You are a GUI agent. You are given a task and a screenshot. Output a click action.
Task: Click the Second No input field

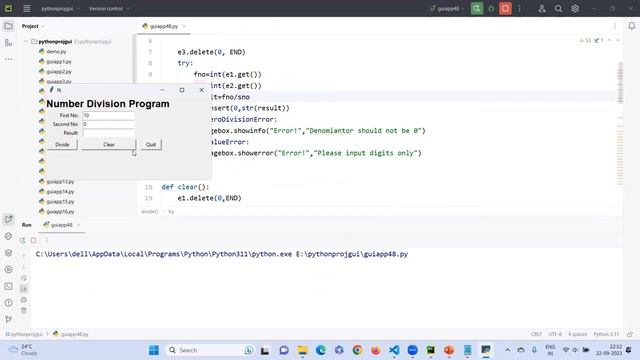(x=109, y=124)
